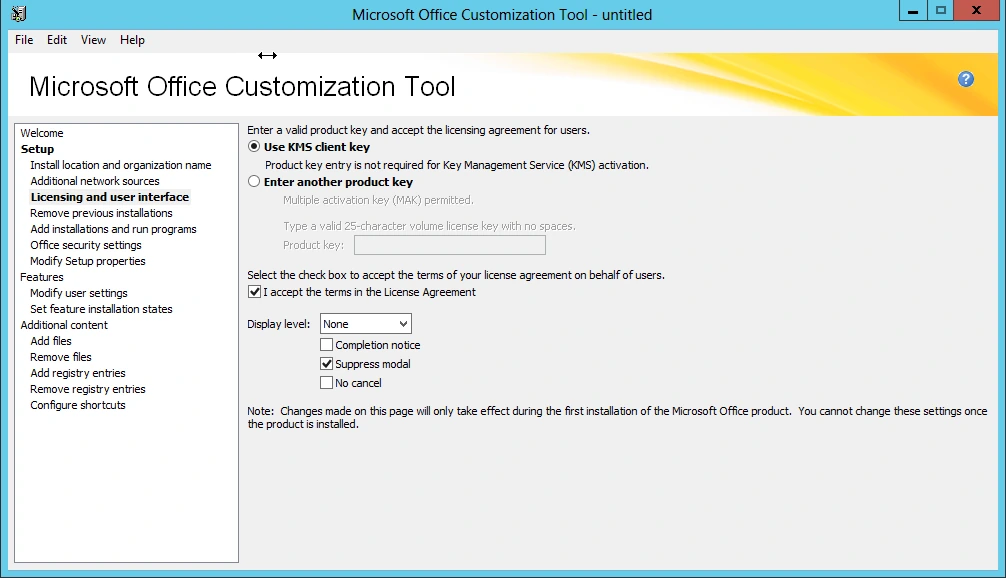Click the Display level label

278,324
